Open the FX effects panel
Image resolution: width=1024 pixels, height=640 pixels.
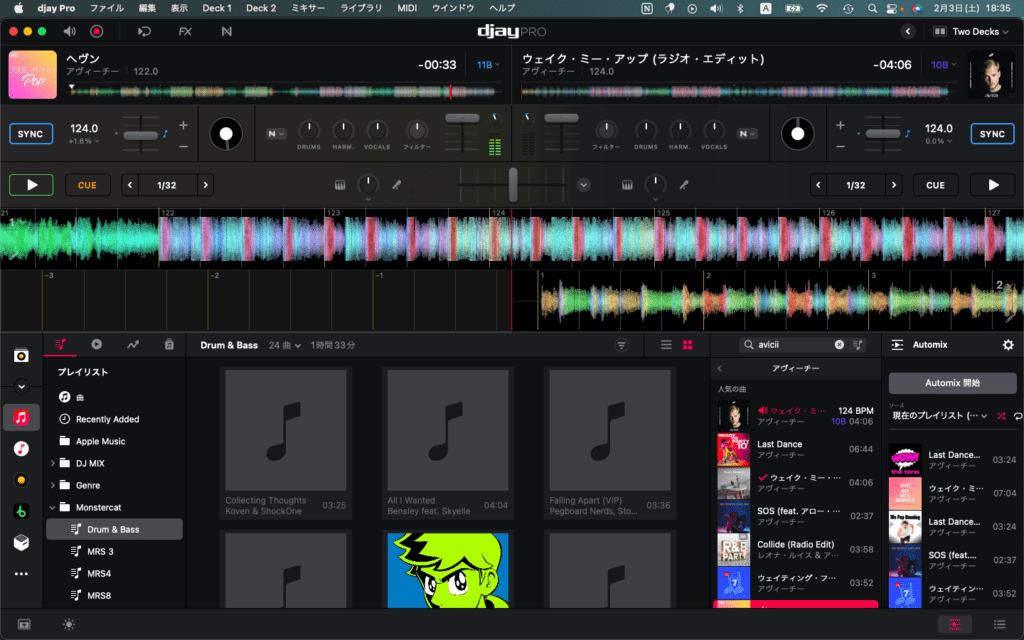(x=185, y=31)
